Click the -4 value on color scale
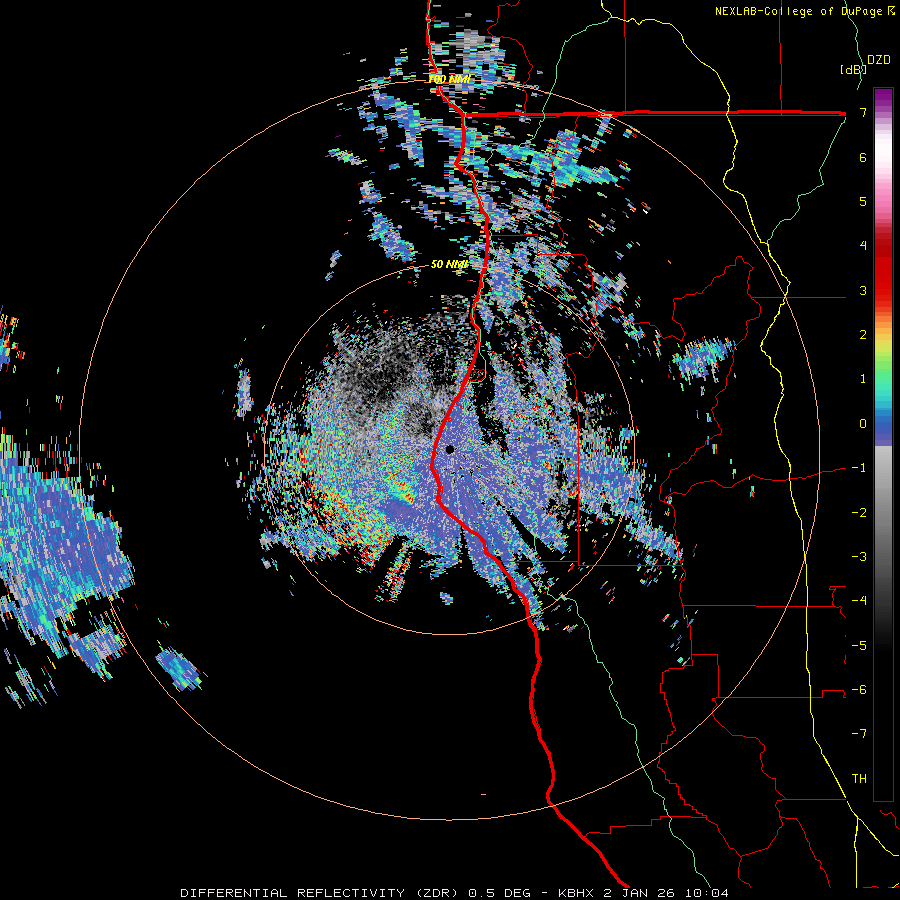The width and height of the screenshot is (900, 900). pyautogui.click(x=859, y=601)
